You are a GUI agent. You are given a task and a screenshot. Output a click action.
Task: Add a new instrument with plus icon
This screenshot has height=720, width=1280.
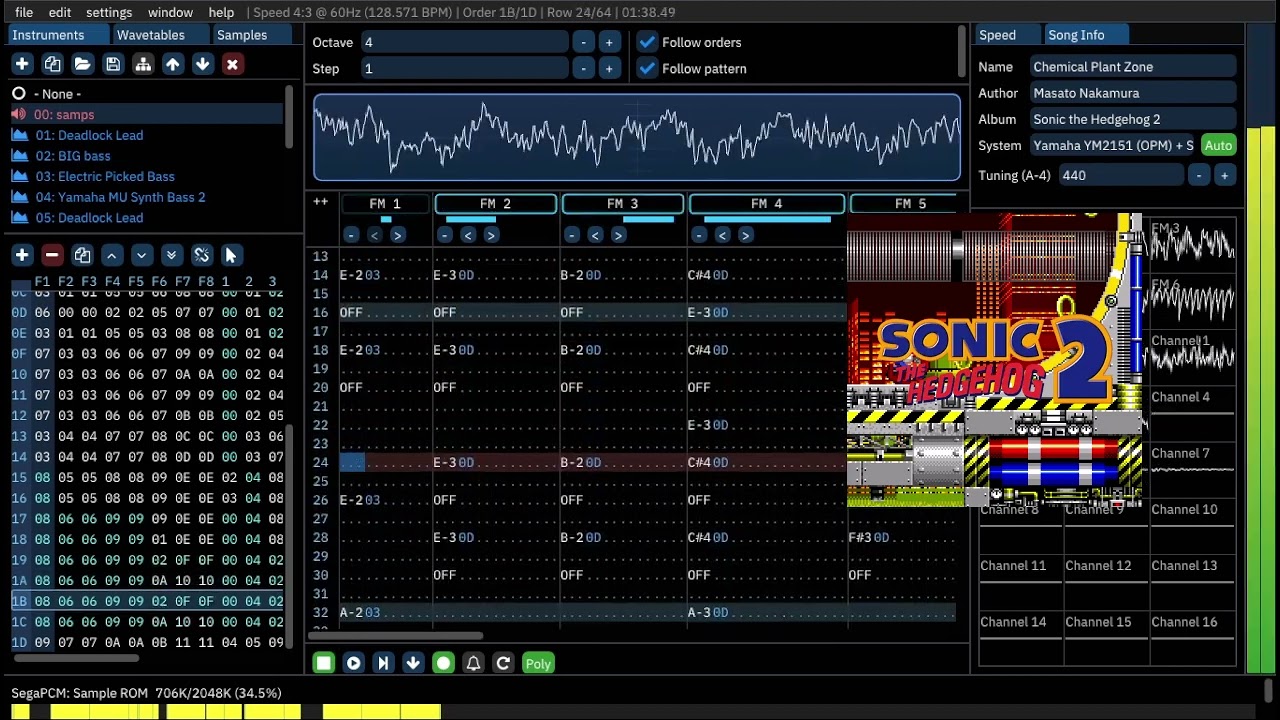pyautogui.click(x=22, y=64)
